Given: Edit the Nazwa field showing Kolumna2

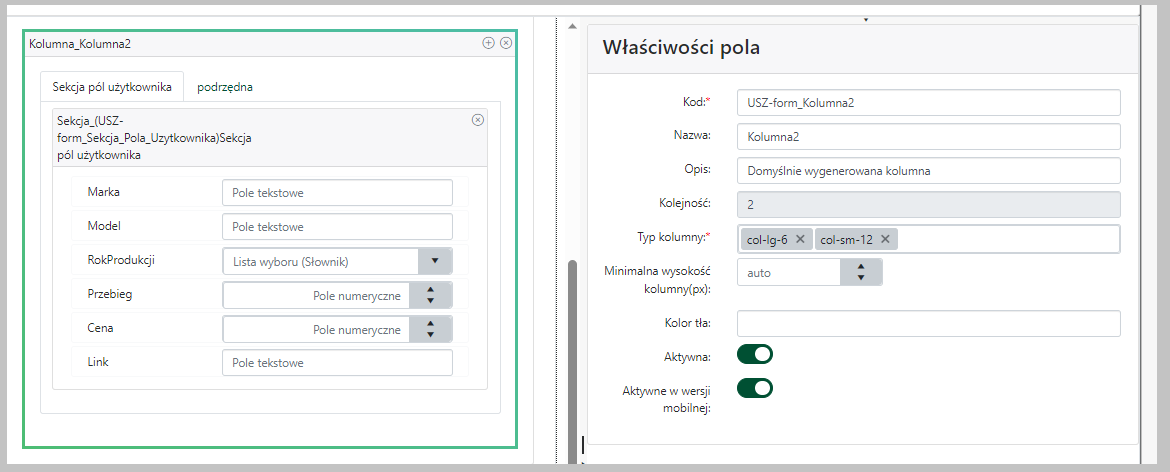Looking at the screenshot, I should (928, 136).
